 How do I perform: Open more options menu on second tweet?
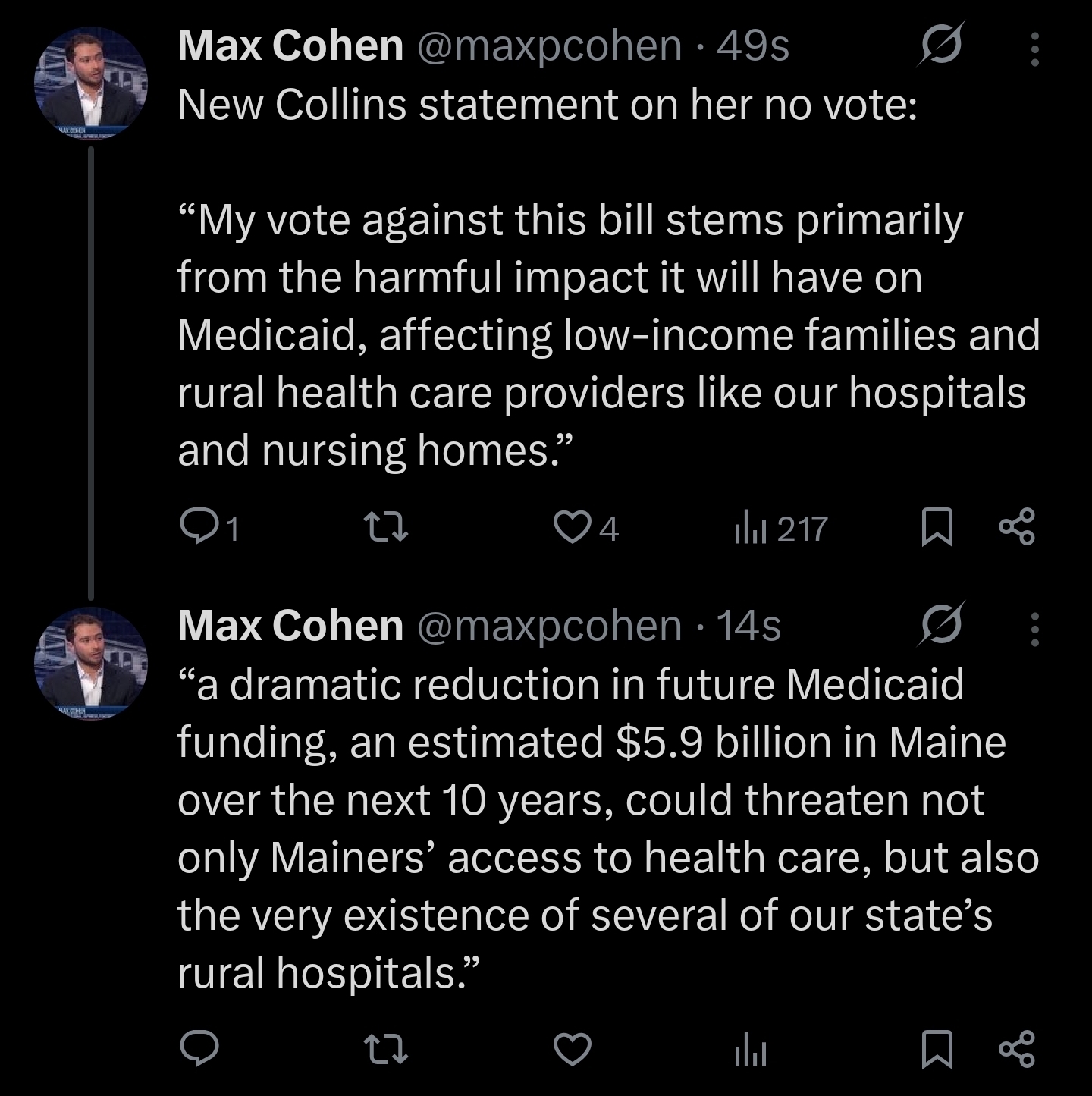tap(1034, 629)
